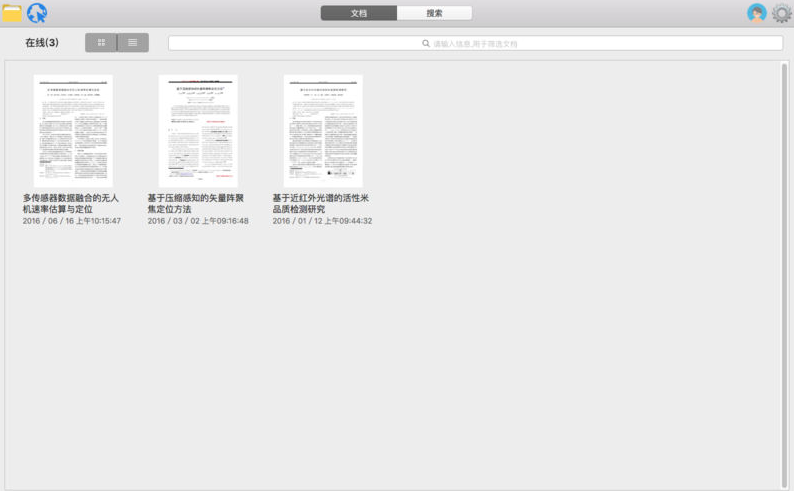Open the user avatar profile

[x=757, y=13]
